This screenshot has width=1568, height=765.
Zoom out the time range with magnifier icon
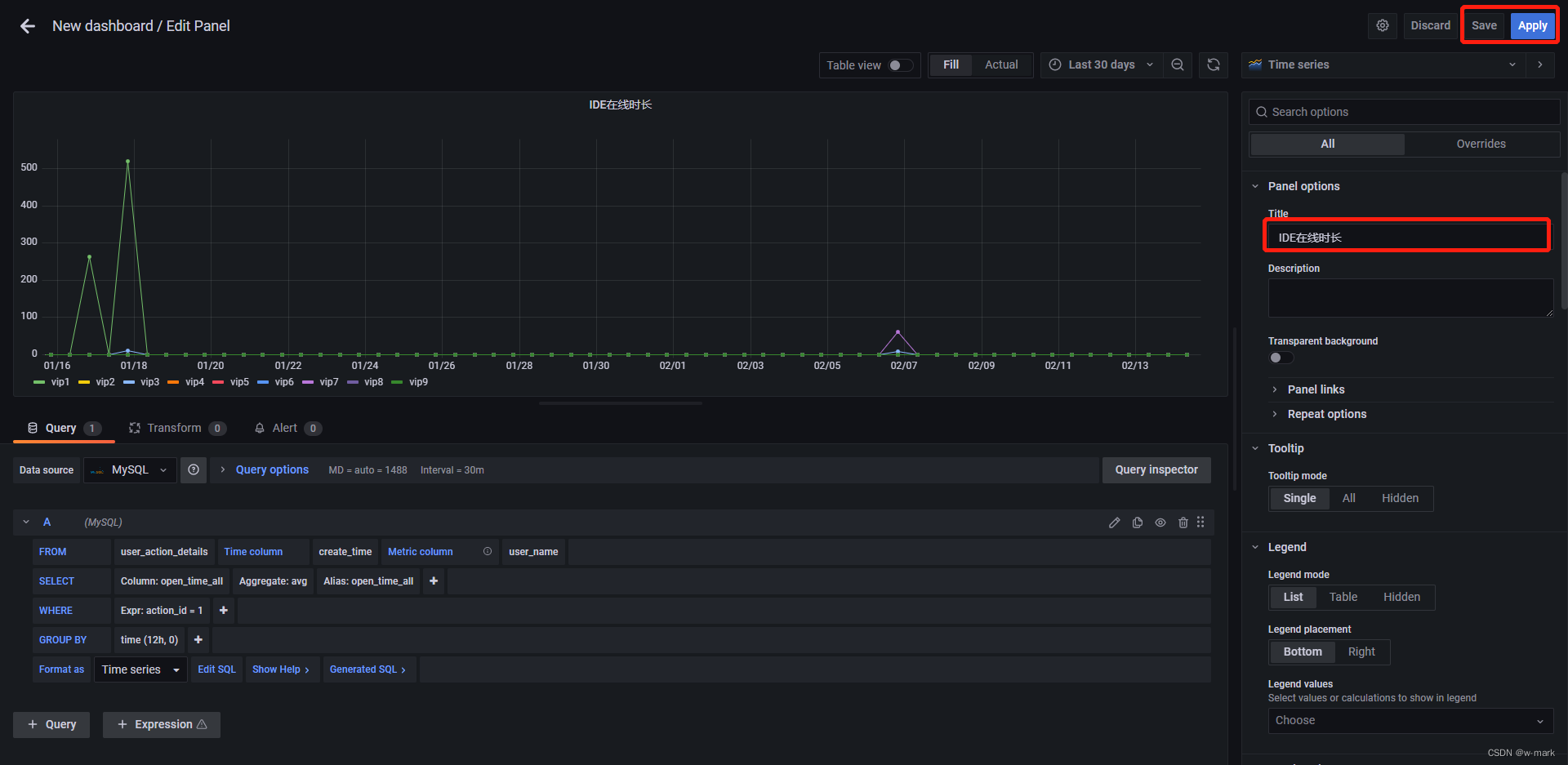pos(1177,64)
